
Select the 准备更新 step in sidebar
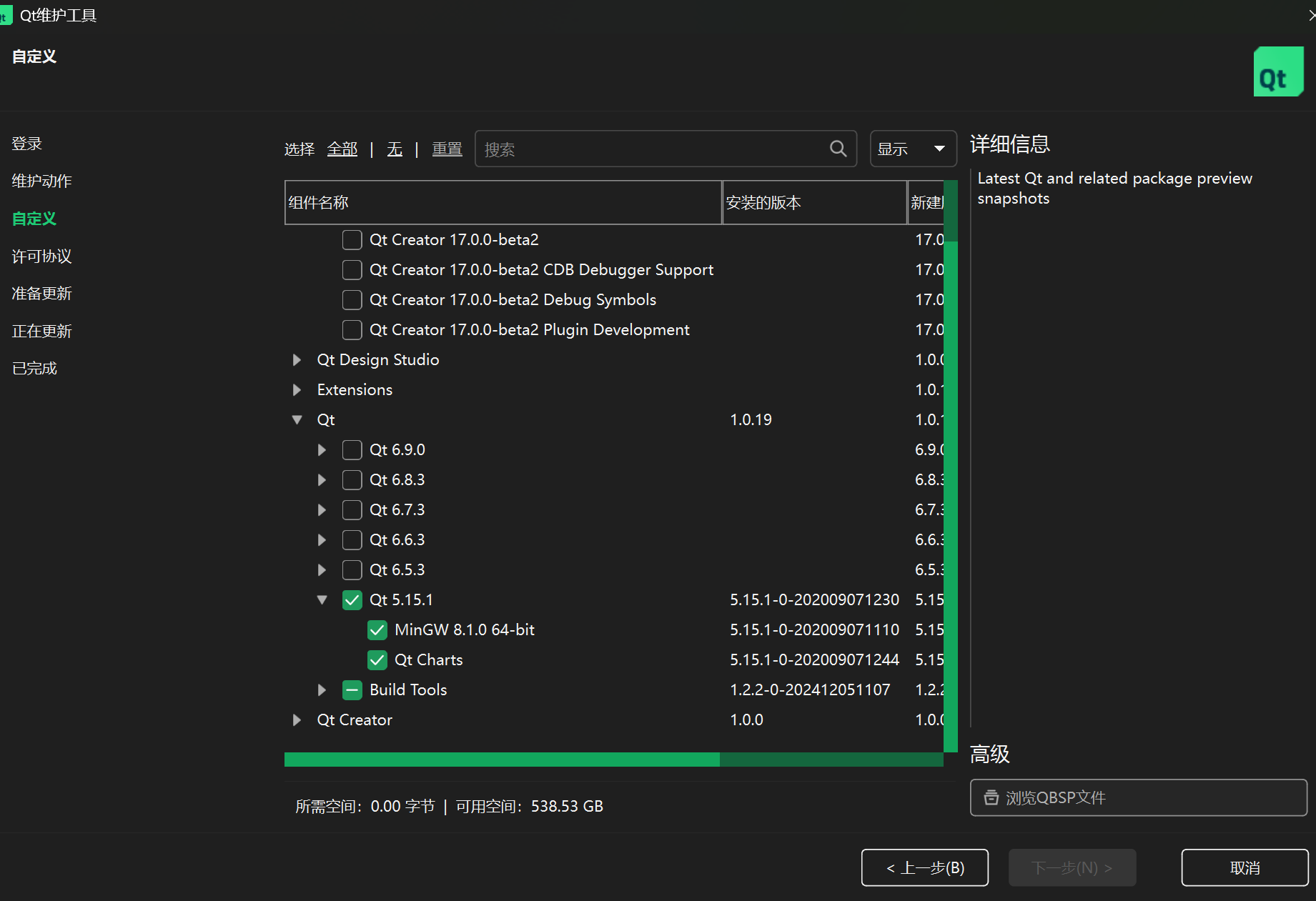[42, 294]
